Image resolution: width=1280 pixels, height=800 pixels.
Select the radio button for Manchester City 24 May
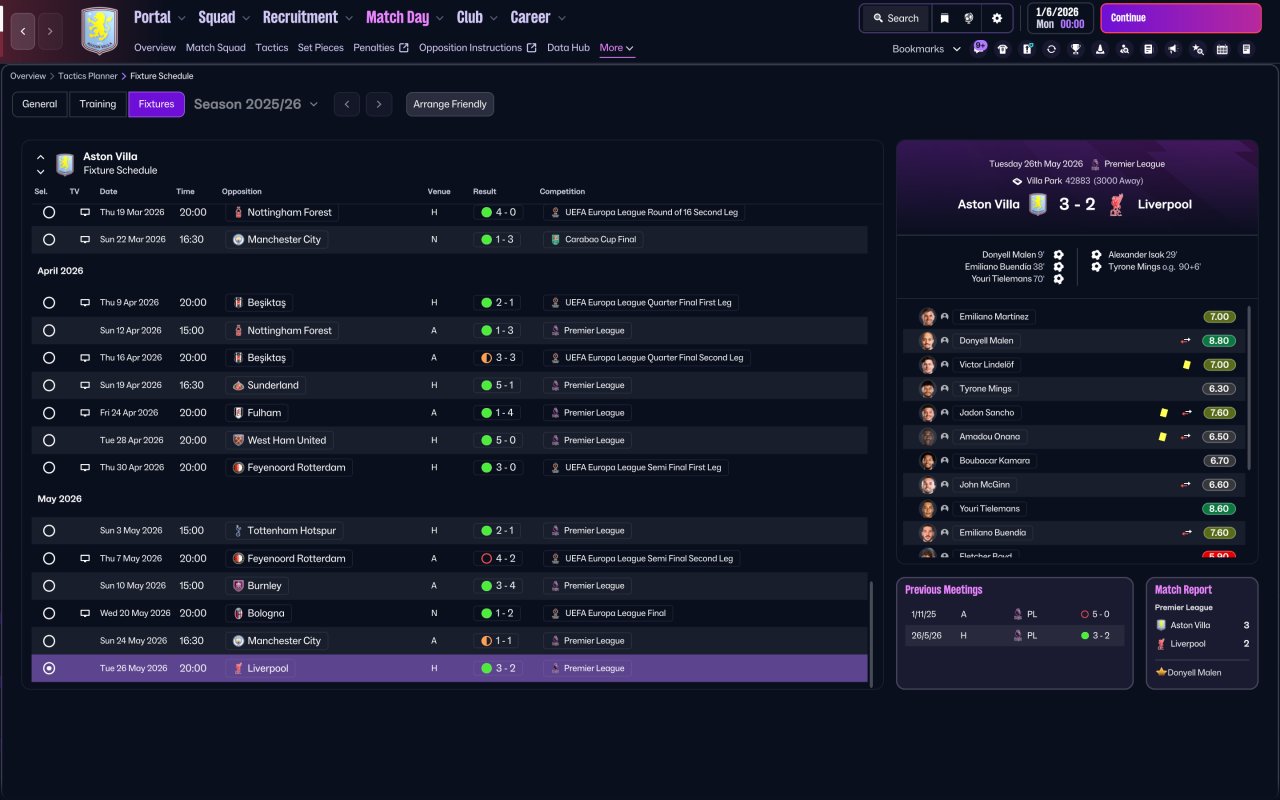[x=49, y=641]
